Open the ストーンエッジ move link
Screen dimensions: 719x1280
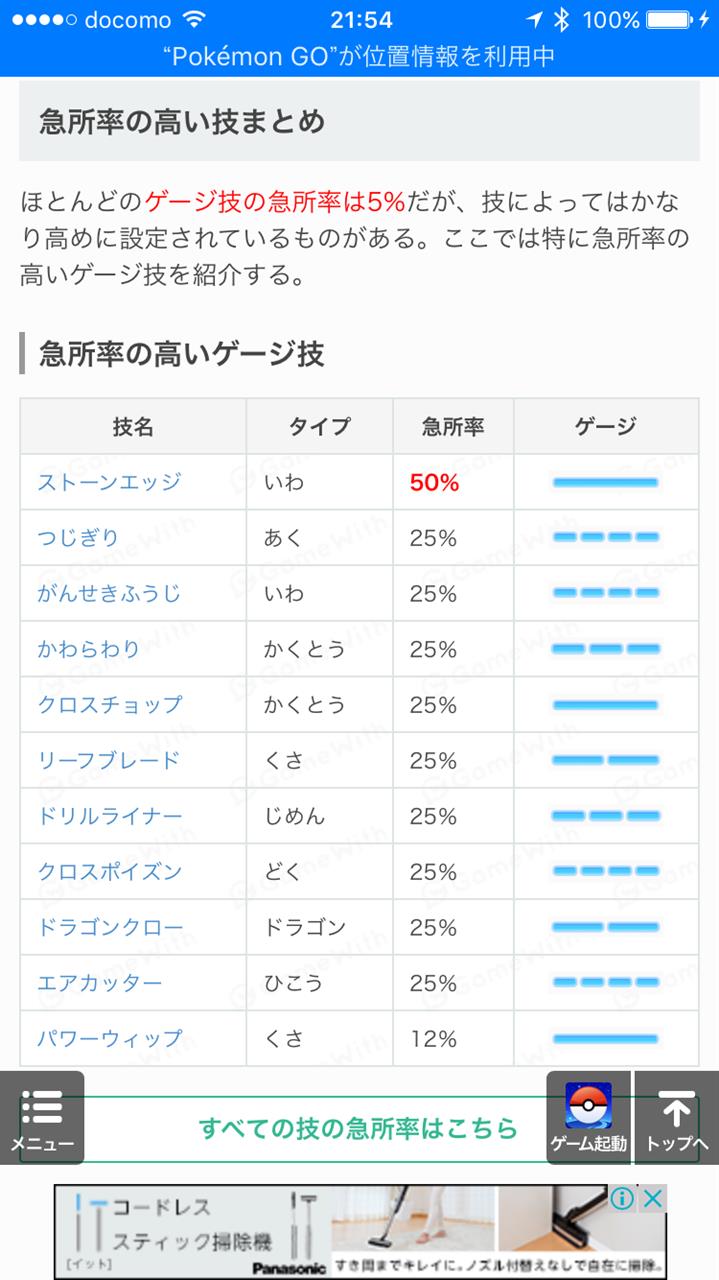pos(109,482)
